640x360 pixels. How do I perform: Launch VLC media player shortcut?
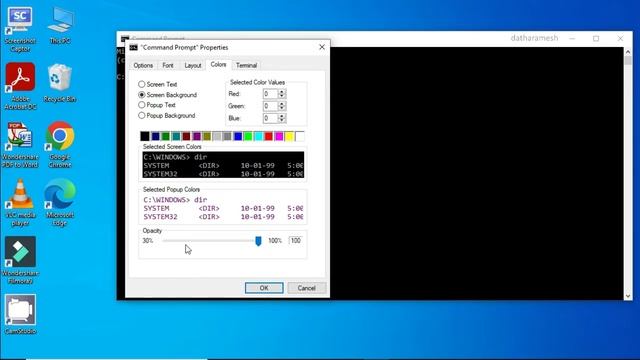20,203
